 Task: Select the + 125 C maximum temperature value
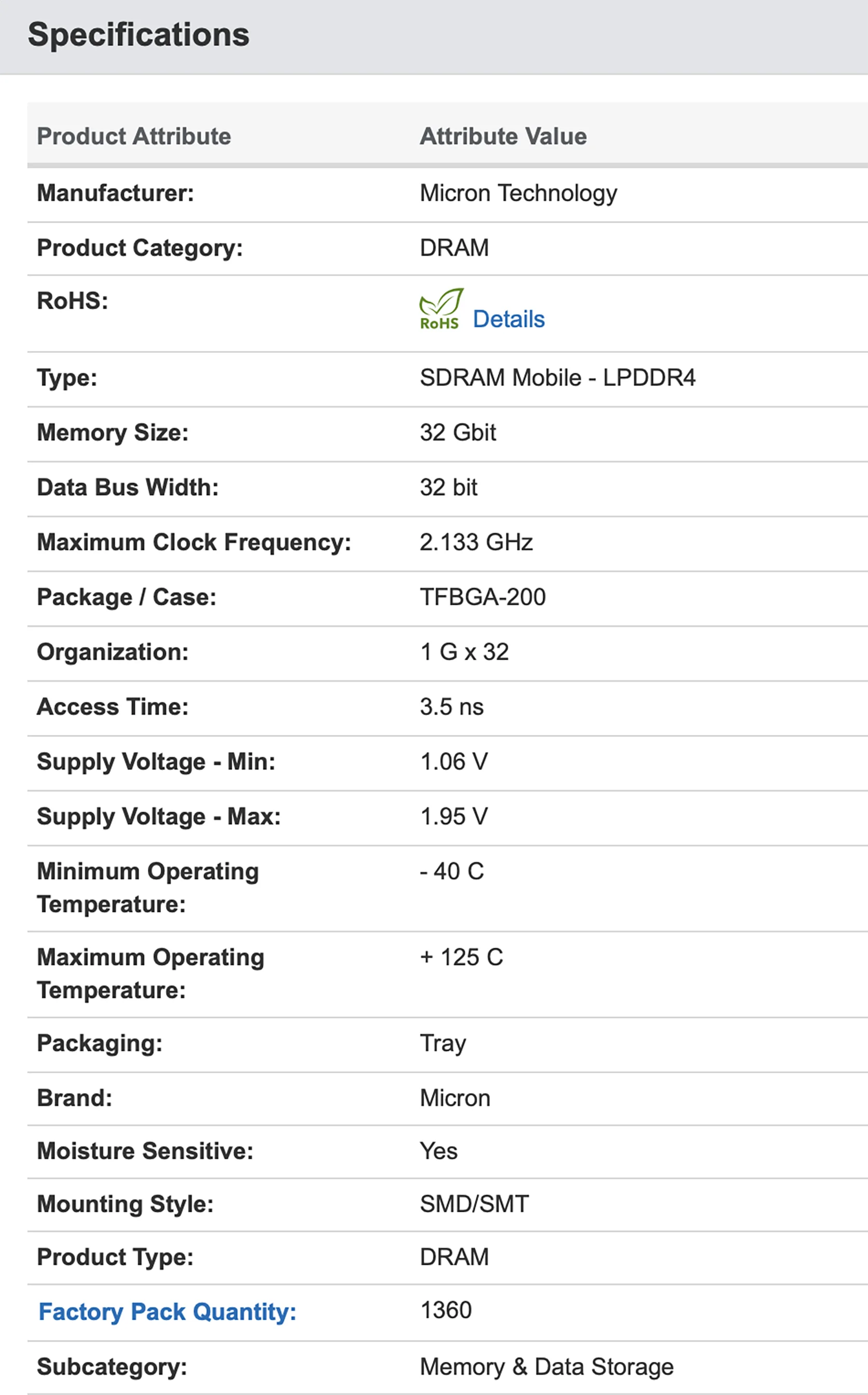(x=461, y=957)
